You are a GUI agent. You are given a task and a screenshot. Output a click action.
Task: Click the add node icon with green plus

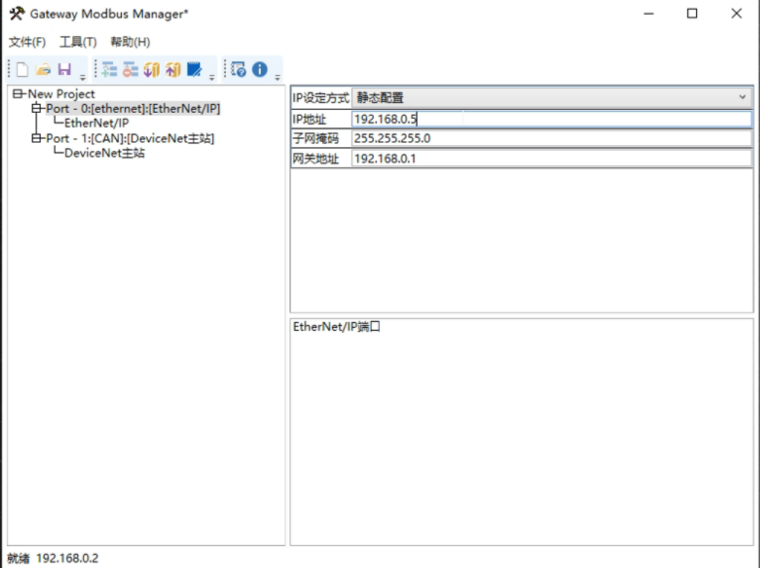109,69
